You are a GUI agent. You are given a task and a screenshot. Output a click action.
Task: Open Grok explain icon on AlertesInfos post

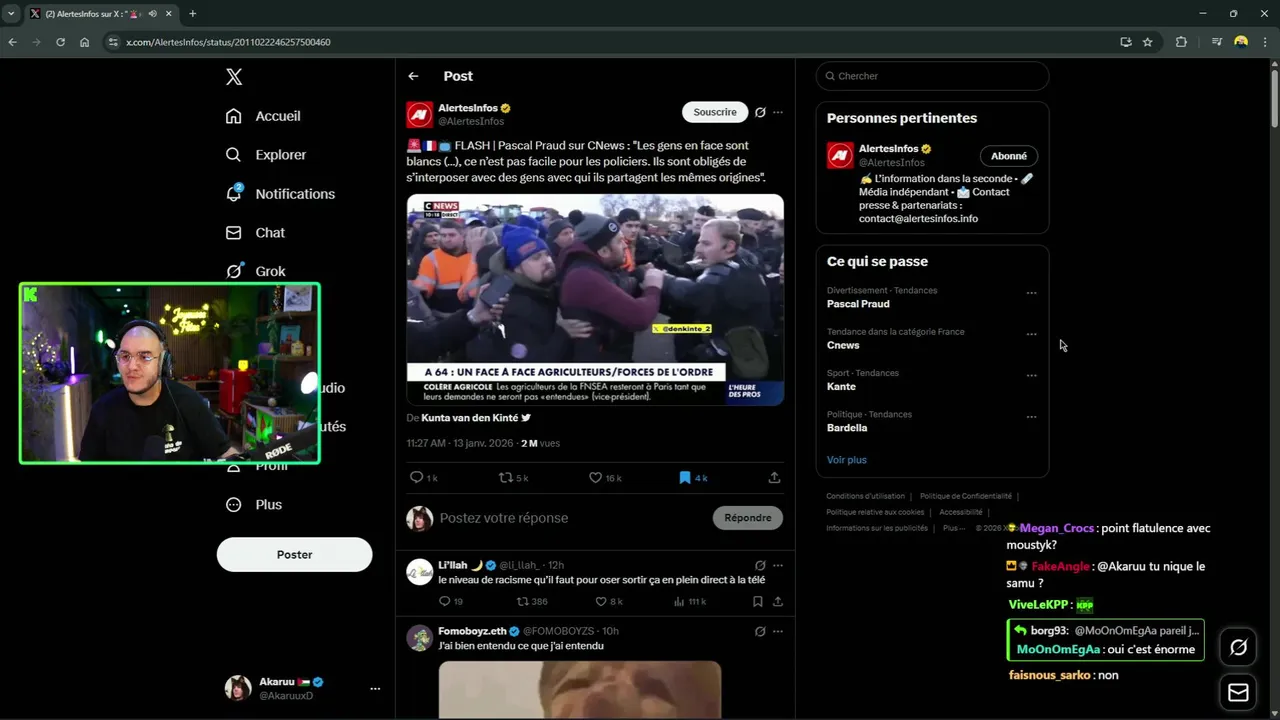pos(760,112)
